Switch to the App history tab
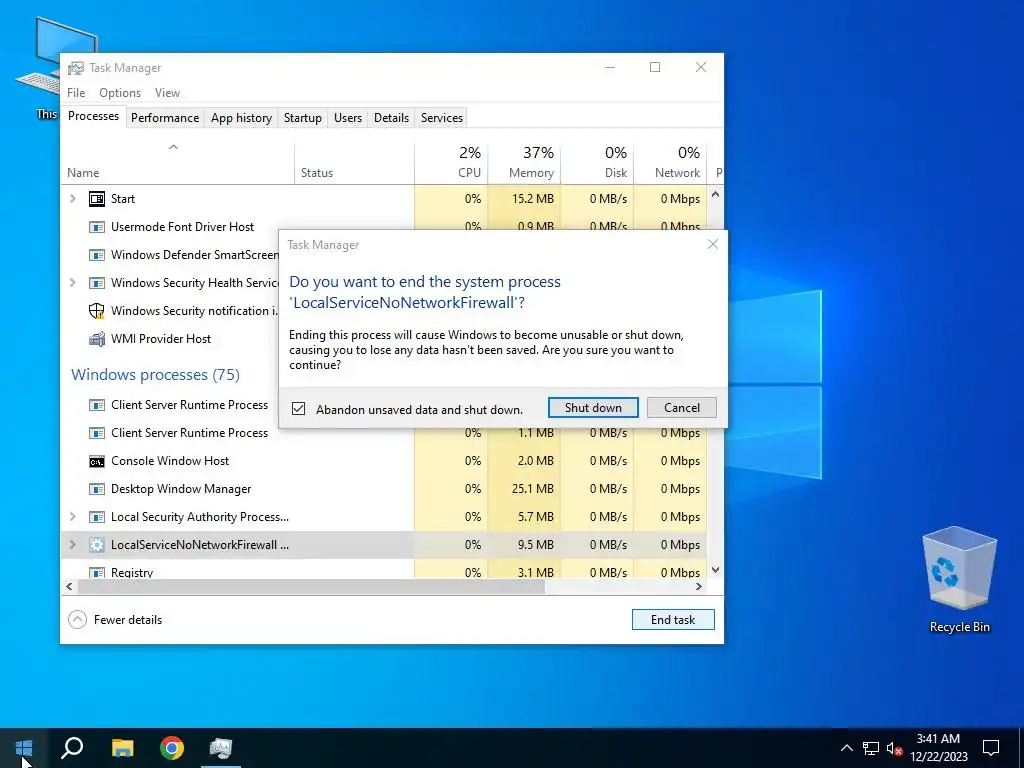This screenshot has height=768, width=1024. coord(241,118)
